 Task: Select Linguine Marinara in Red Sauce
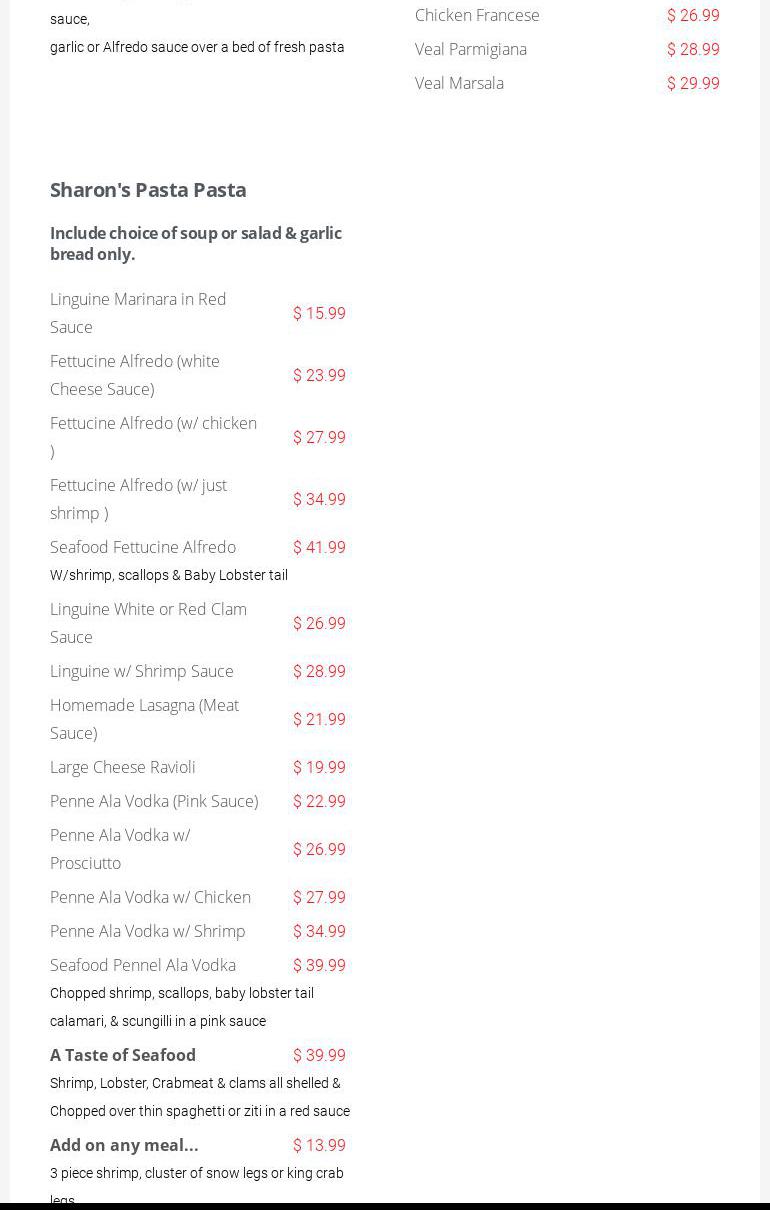[x=138, y=312]
